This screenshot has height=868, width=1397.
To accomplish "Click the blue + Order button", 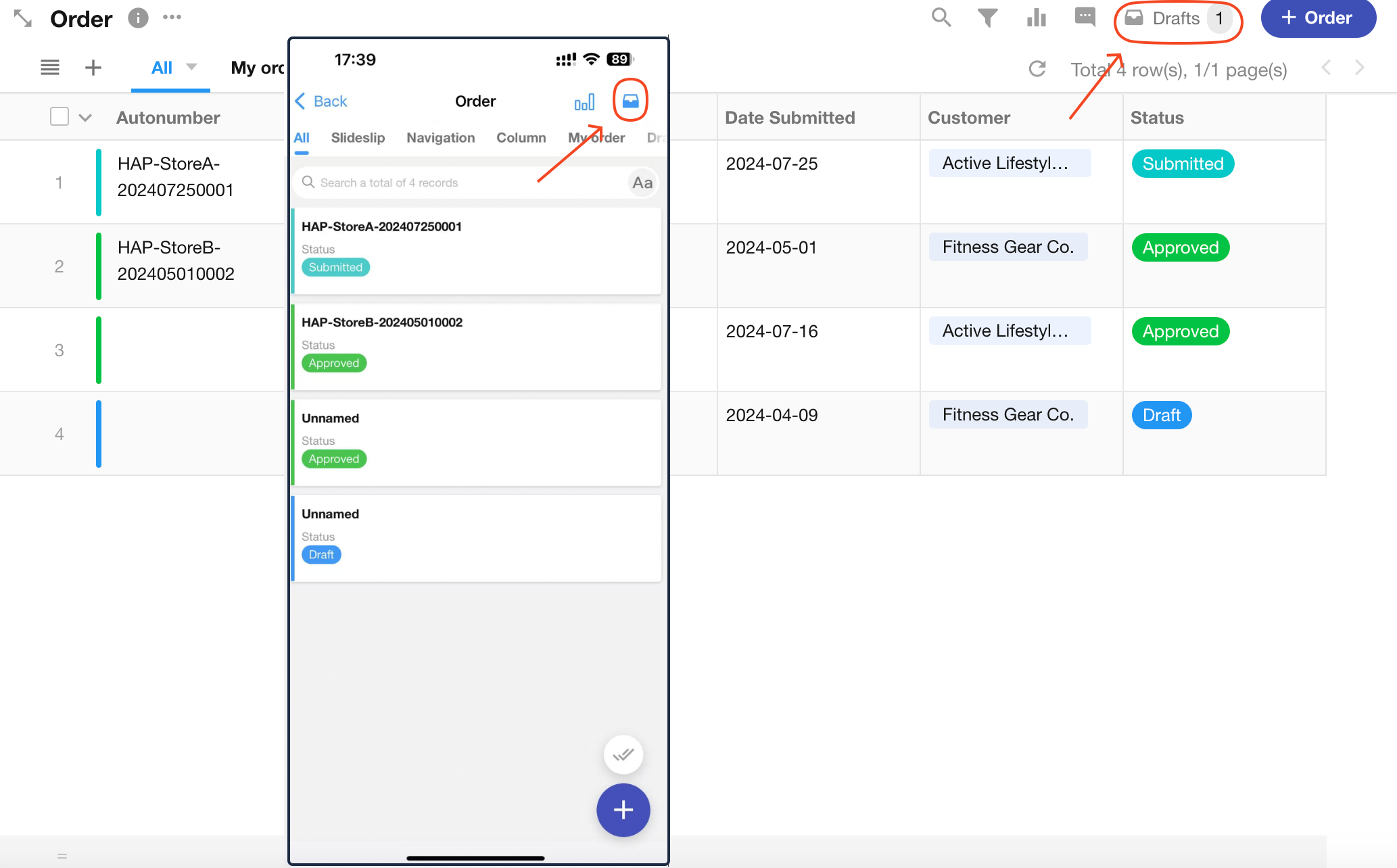I will (1317, 18).
